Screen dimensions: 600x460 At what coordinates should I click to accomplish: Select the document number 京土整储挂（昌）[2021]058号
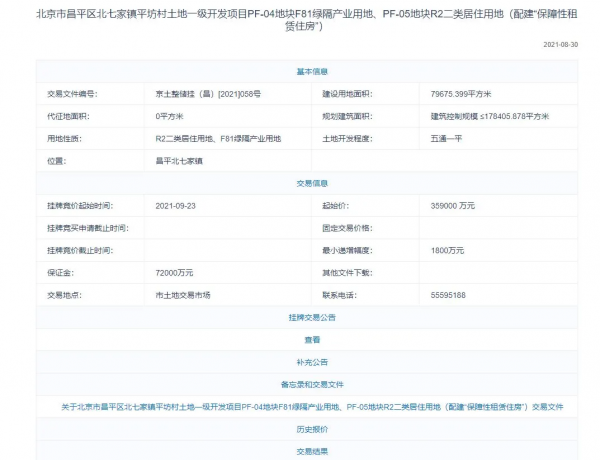point(208,94)
